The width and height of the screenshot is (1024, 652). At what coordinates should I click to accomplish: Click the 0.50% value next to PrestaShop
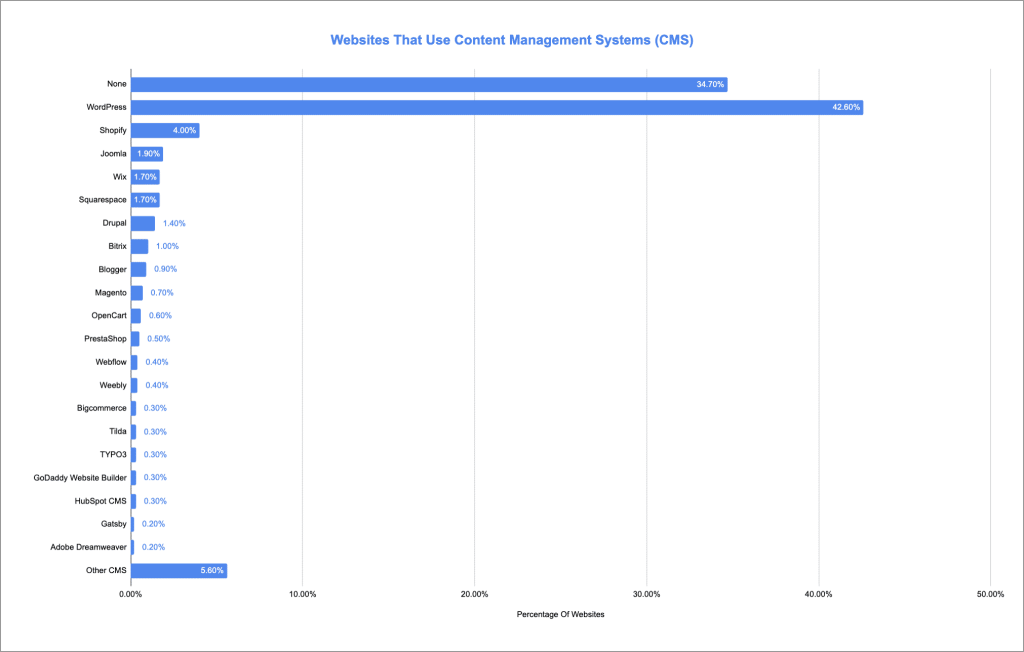tap(159, 339)
